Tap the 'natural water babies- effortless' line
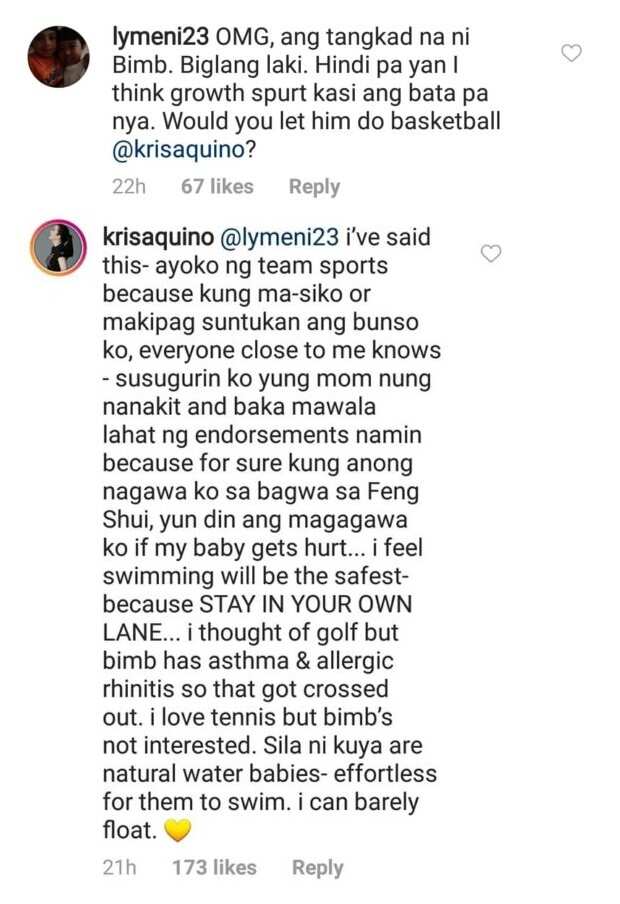This screenshot has height=904, width=620. (x=270, y=774)
